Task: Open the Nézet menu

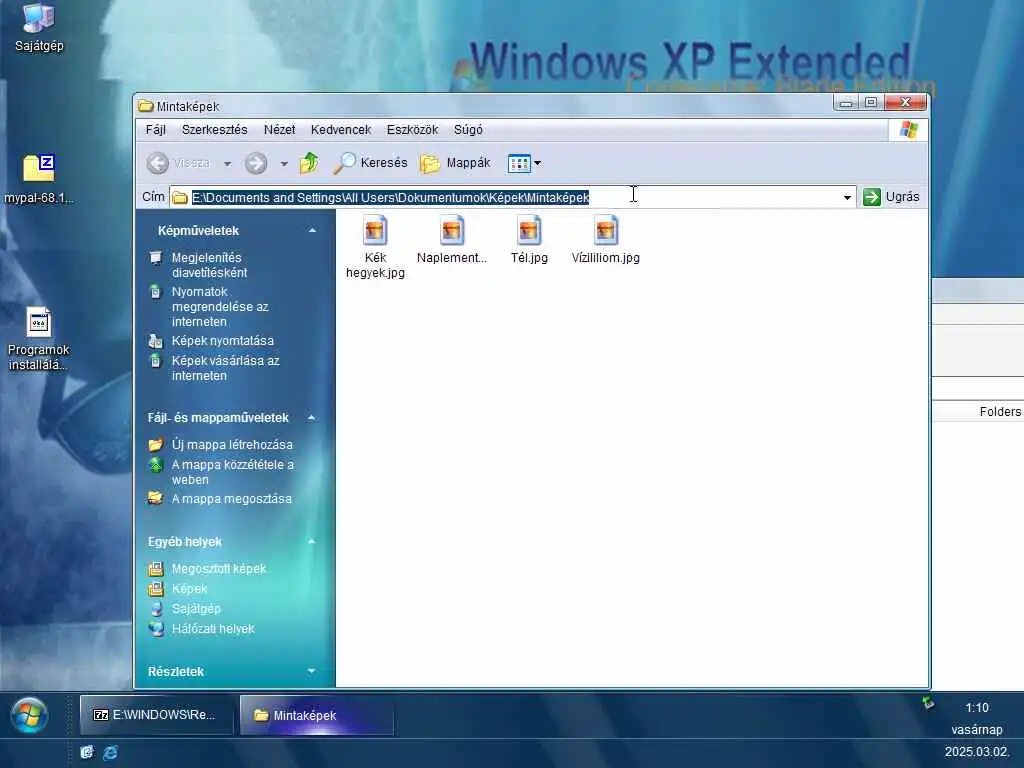Action: point(280,129)
